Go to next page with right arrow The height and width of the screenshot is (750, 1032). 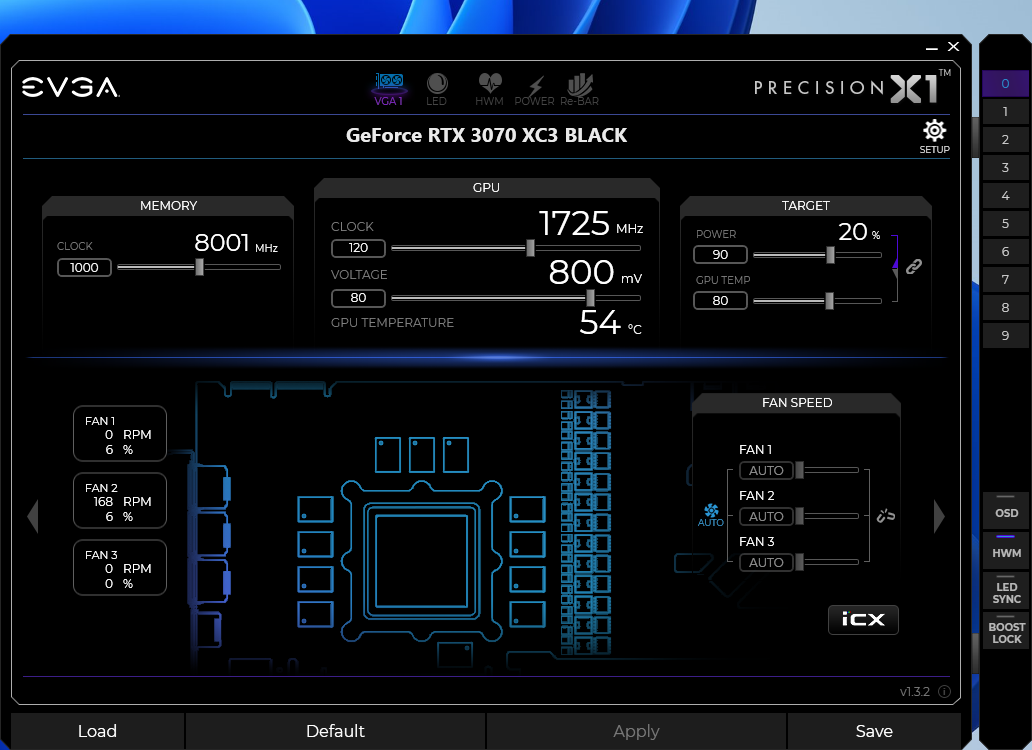click(939, 516)
